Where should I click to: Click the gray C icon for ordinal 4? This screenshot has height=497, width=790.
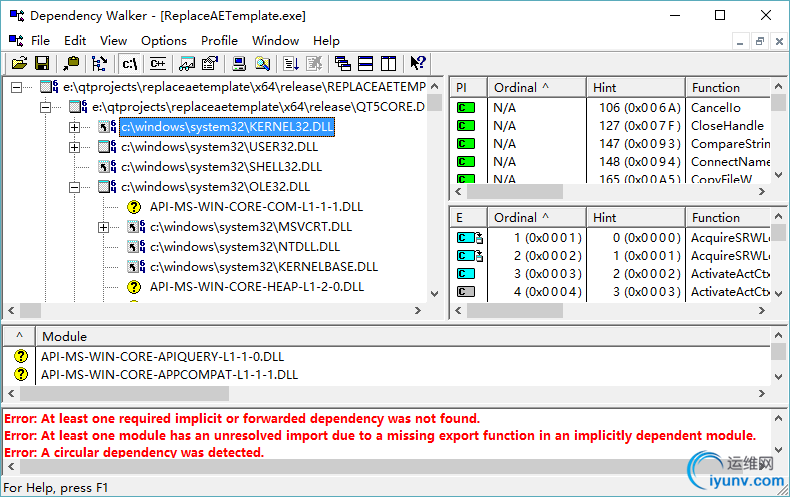[466, 292]
